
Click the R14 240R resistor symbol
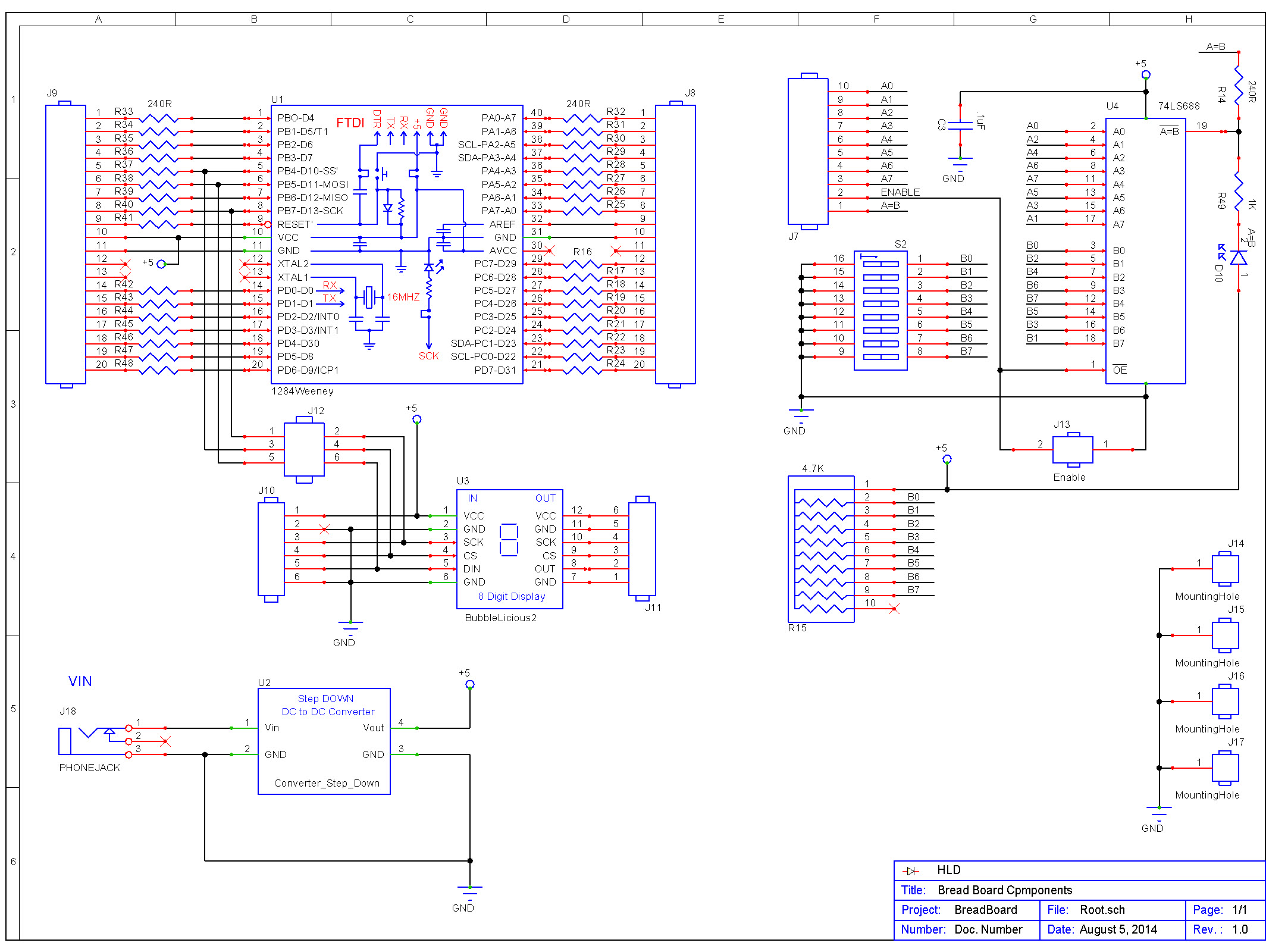[x=1238, y=84]
